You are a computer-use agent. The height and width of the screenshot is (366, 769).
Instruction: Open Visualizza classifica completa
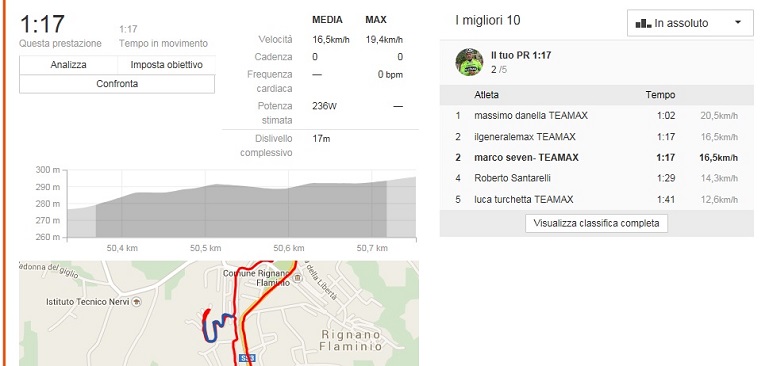point(596,223)
